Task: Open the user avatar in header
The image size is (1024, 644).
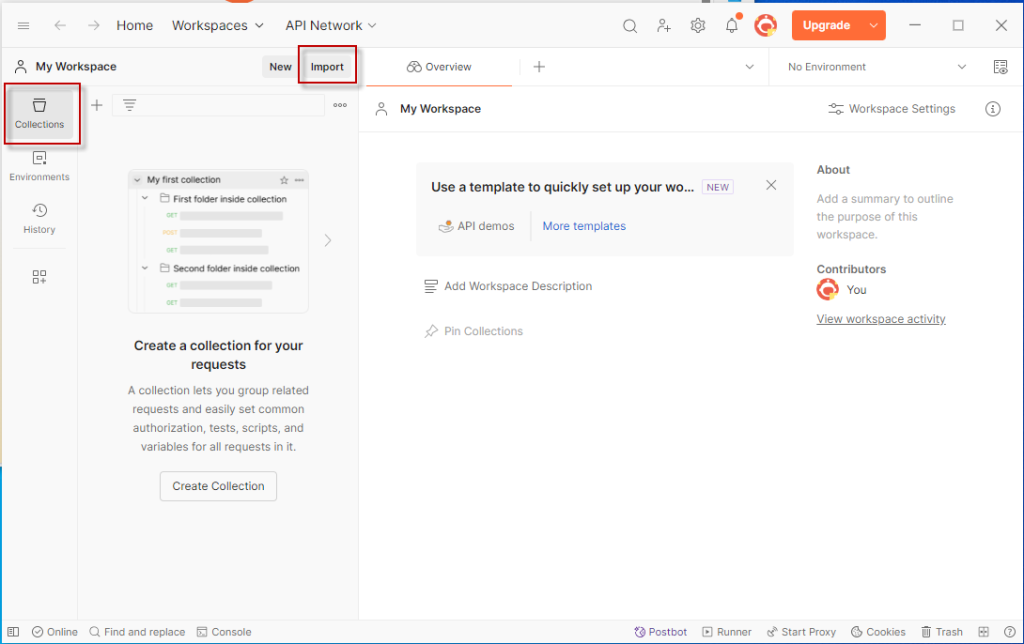Action: (x=765, y=25)
